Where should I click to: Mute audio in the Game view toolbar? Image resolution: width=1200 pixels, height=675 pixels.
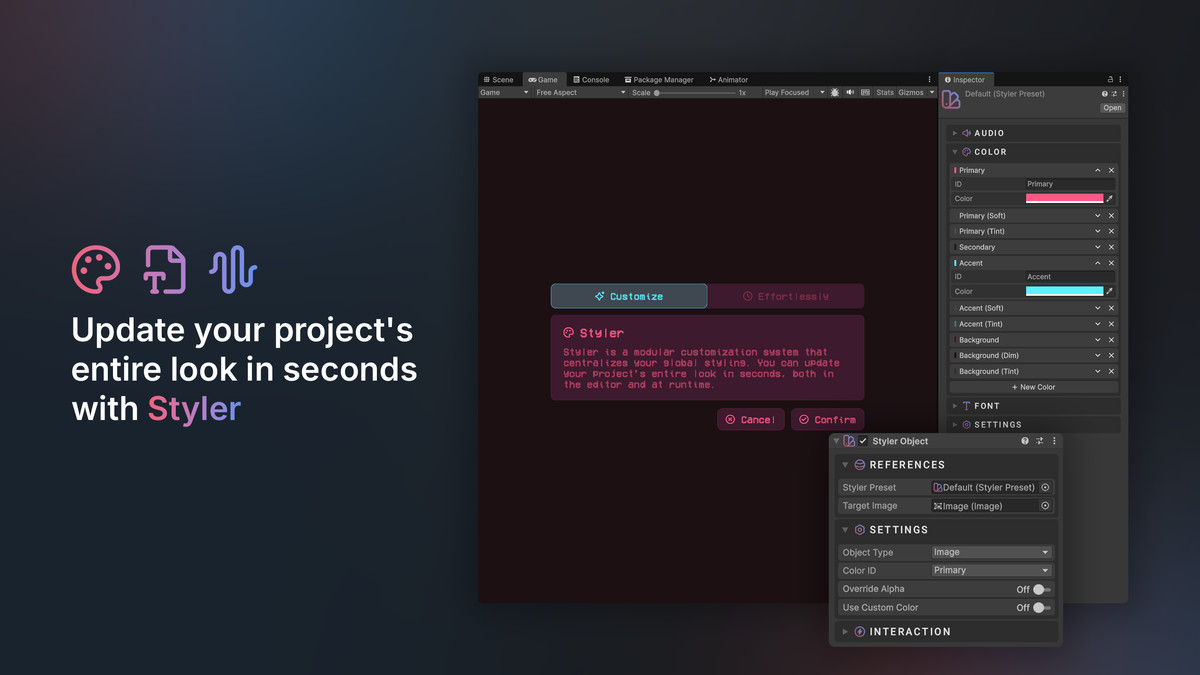848,91
